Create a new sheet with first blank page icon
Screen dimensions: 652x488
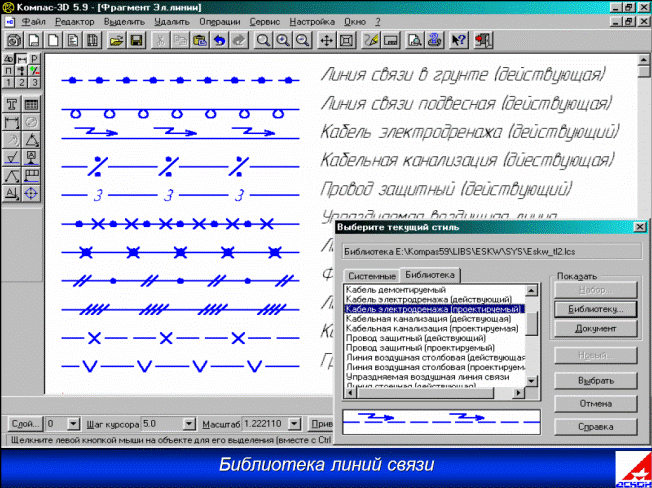click(34, 41)
